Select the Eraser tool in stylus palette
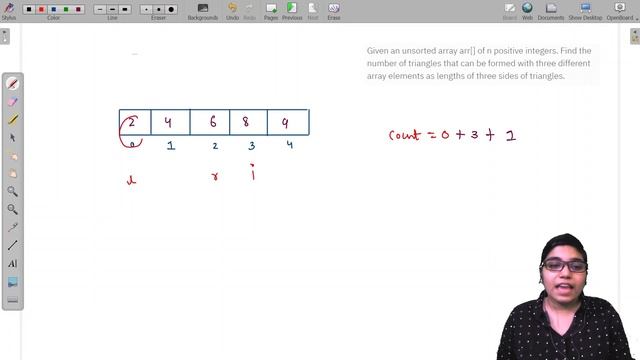Viewport: 640px width, 360px height. 13,102
